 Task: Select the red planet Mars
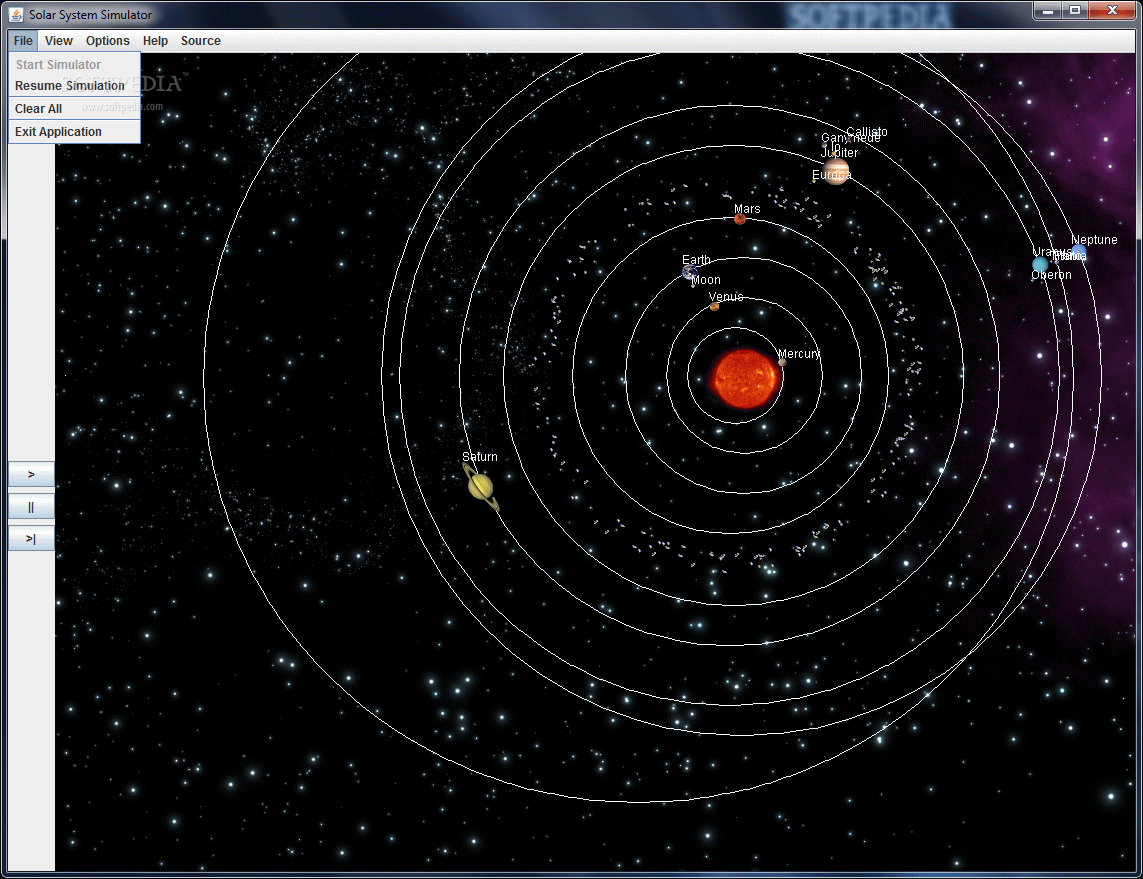point(741,218)
